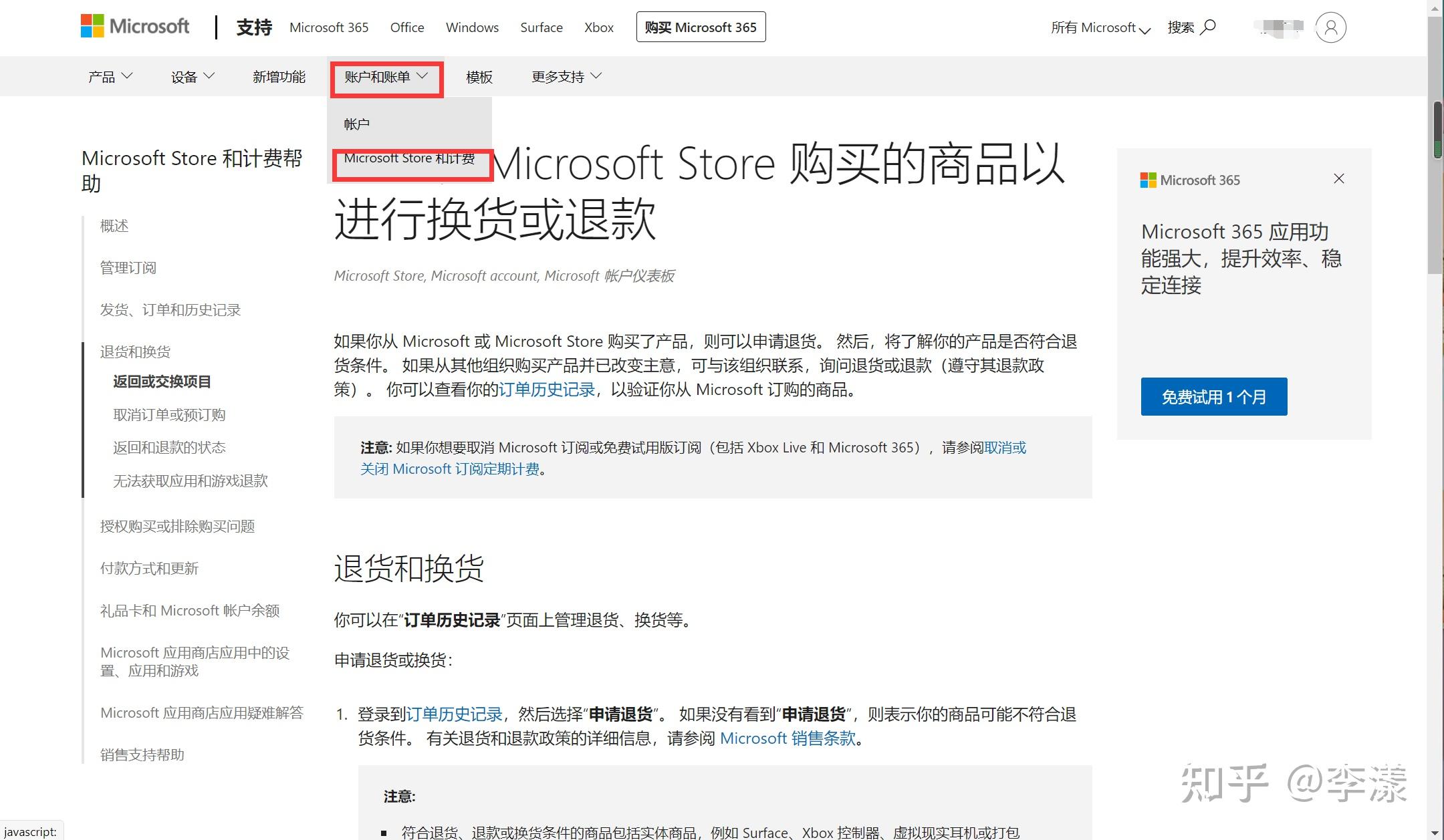The height and width of the screenshot is (840, 1444).
Task: Go to Xbox in top nav
Action: click(599, 27)
